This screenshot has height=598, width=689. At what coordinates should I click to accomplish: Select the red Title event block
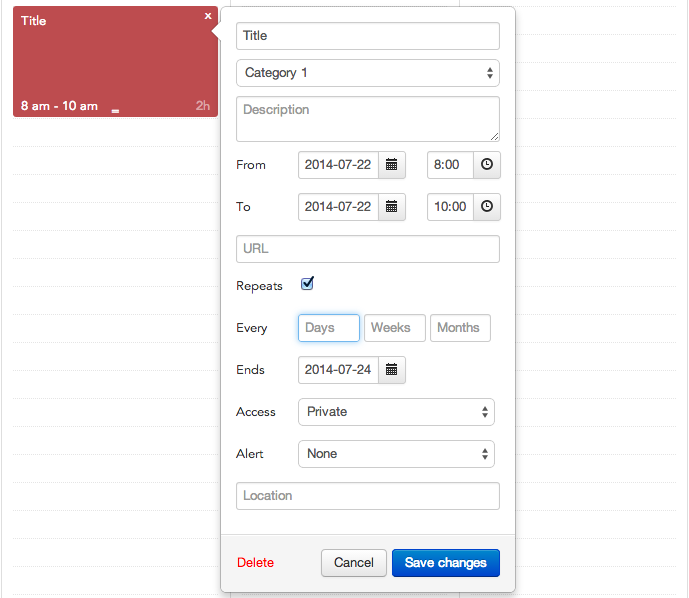pyautogui.click(x=116, y=62)
